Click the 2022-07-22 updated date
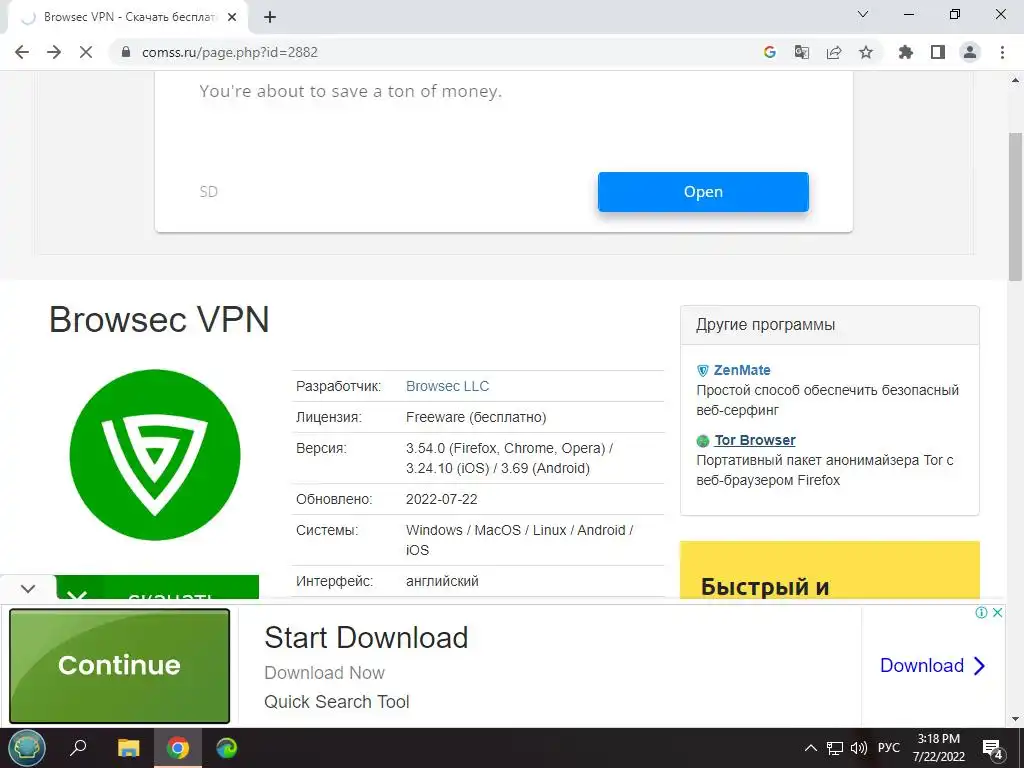1024x768 pixels. point(441,500)
